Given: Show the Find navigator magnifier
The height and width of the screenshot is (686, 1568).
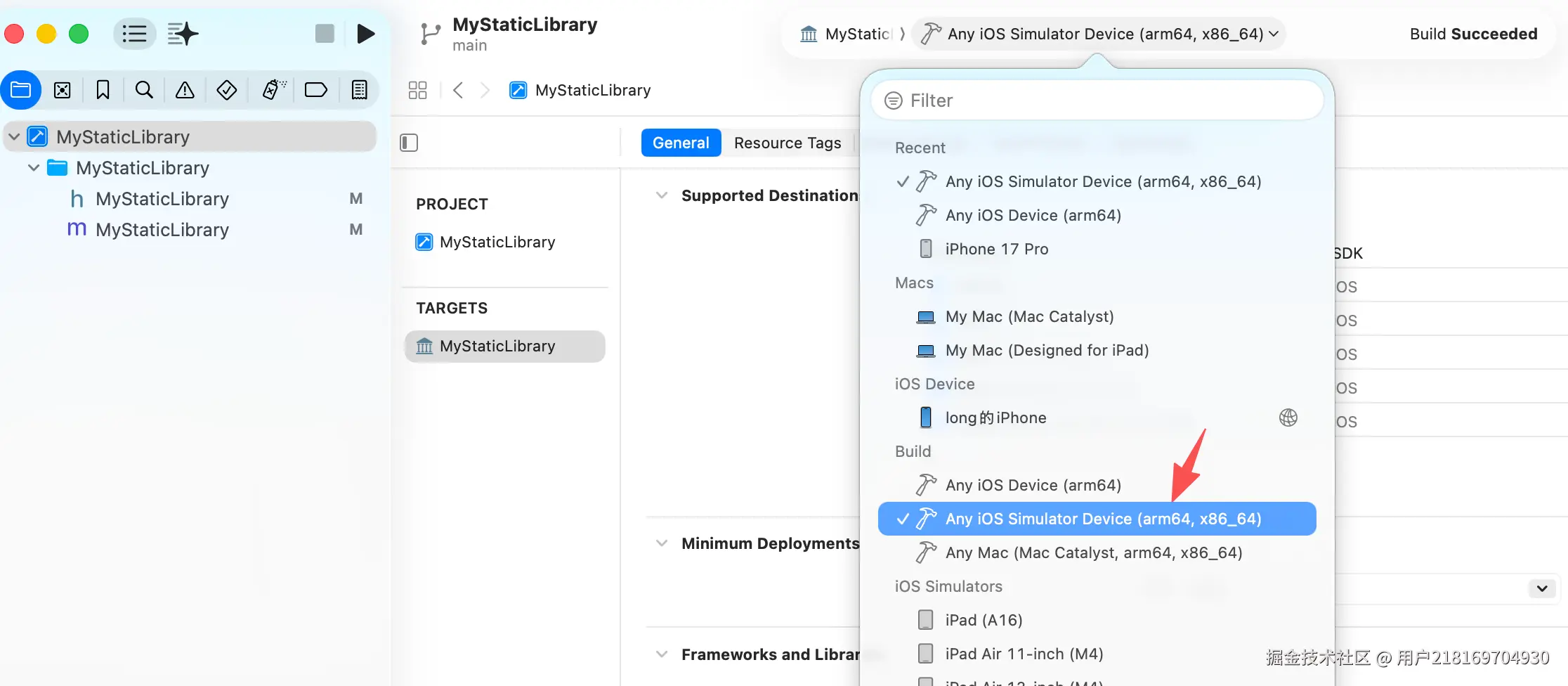Looking at the screenshot, I should (144, 90).
